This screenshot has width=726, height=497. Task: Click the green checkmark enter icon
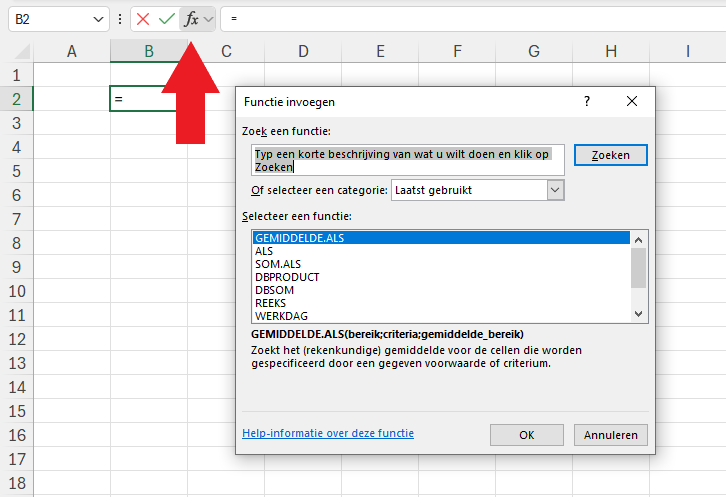coord(167,19)
